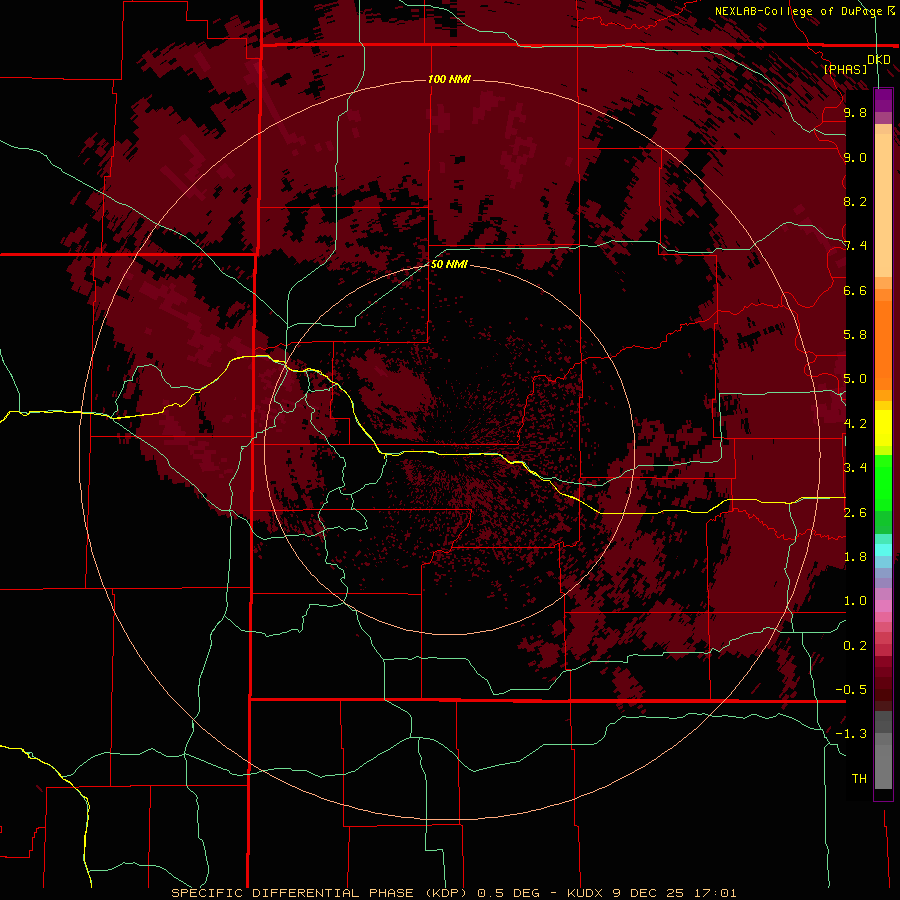The height and width of the screenshot is (900, 900).
Task: Click the 3.4 value on the color scale
Action: pos(855,468)
